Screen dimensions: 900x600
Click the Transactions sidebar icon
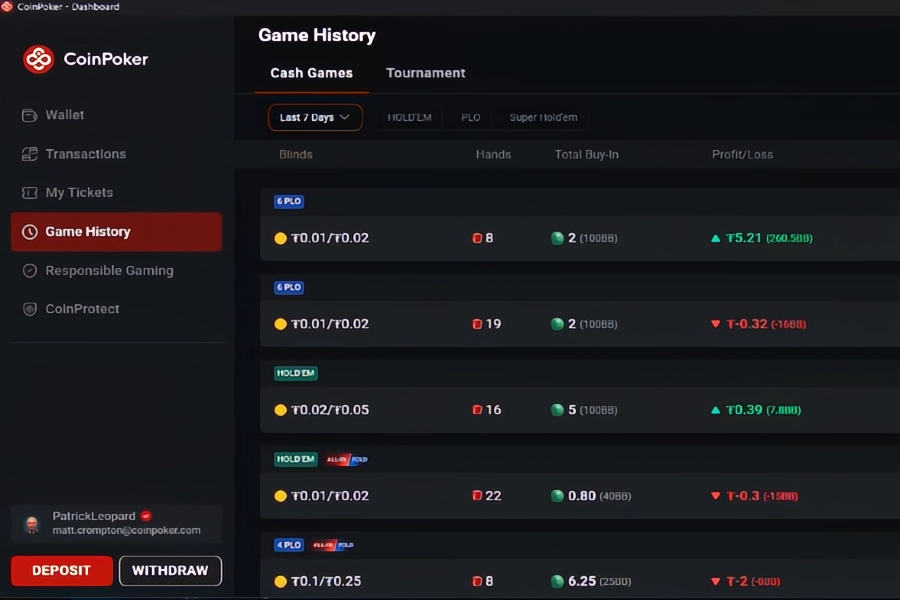coord(30,154)
